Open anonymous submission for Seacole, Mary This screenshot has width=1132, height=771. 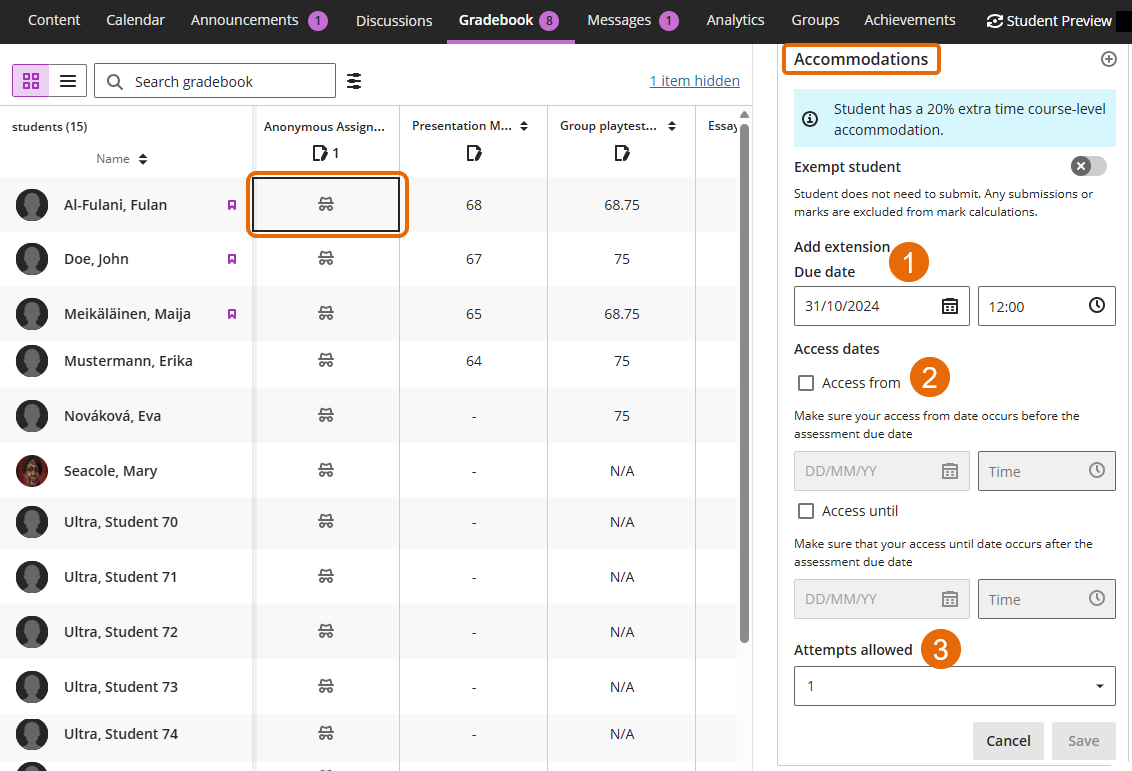coord(326,470)
